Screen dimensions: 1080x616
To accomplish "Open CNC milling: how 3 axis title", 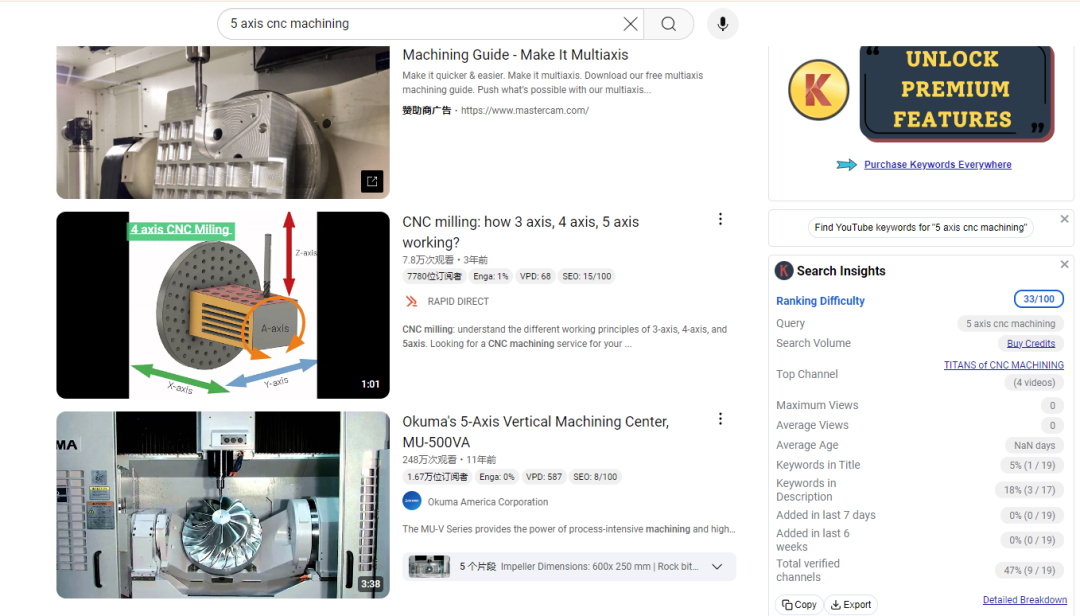I will click(x=521, y=232).
